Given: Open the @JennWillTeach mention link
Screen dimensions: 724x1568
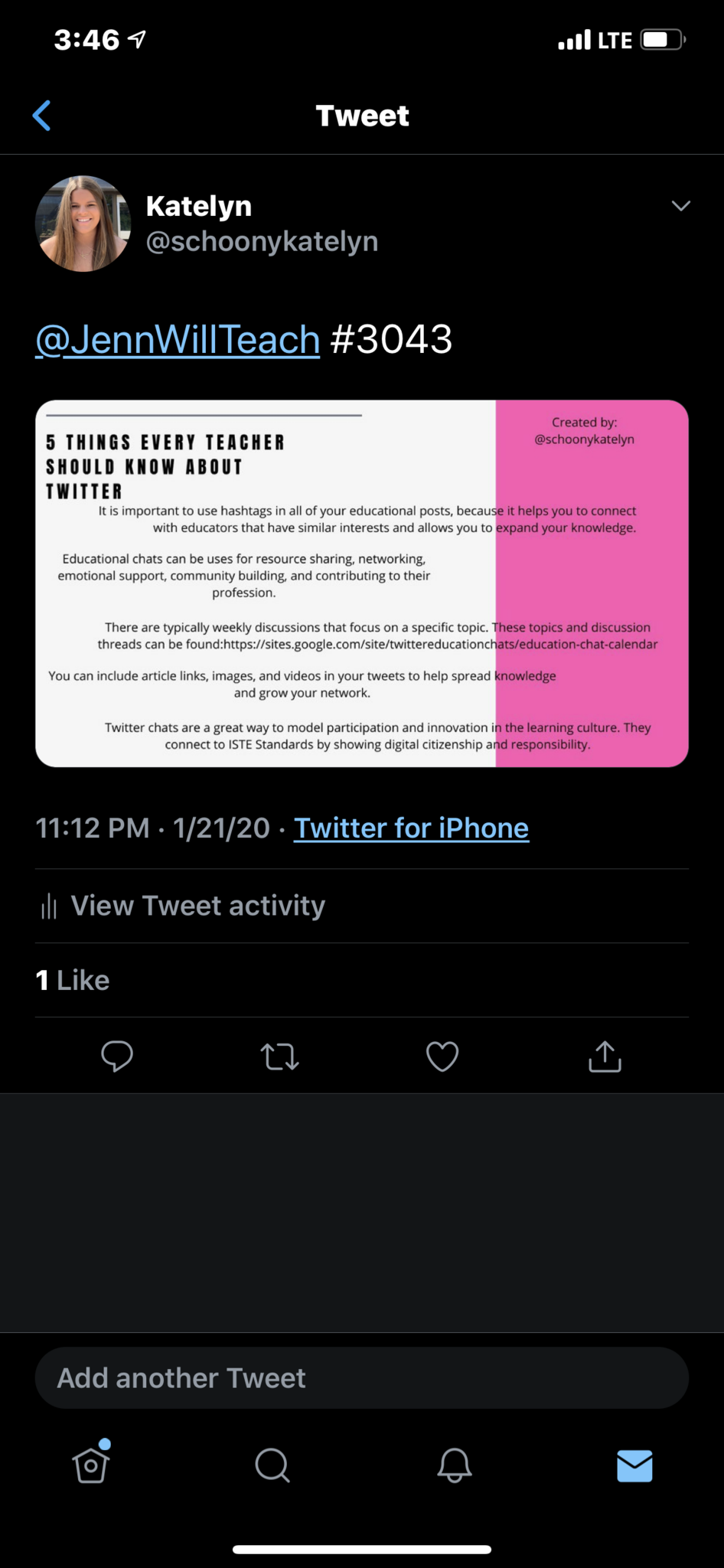Looking at the screenshot, I should [178, 339].
